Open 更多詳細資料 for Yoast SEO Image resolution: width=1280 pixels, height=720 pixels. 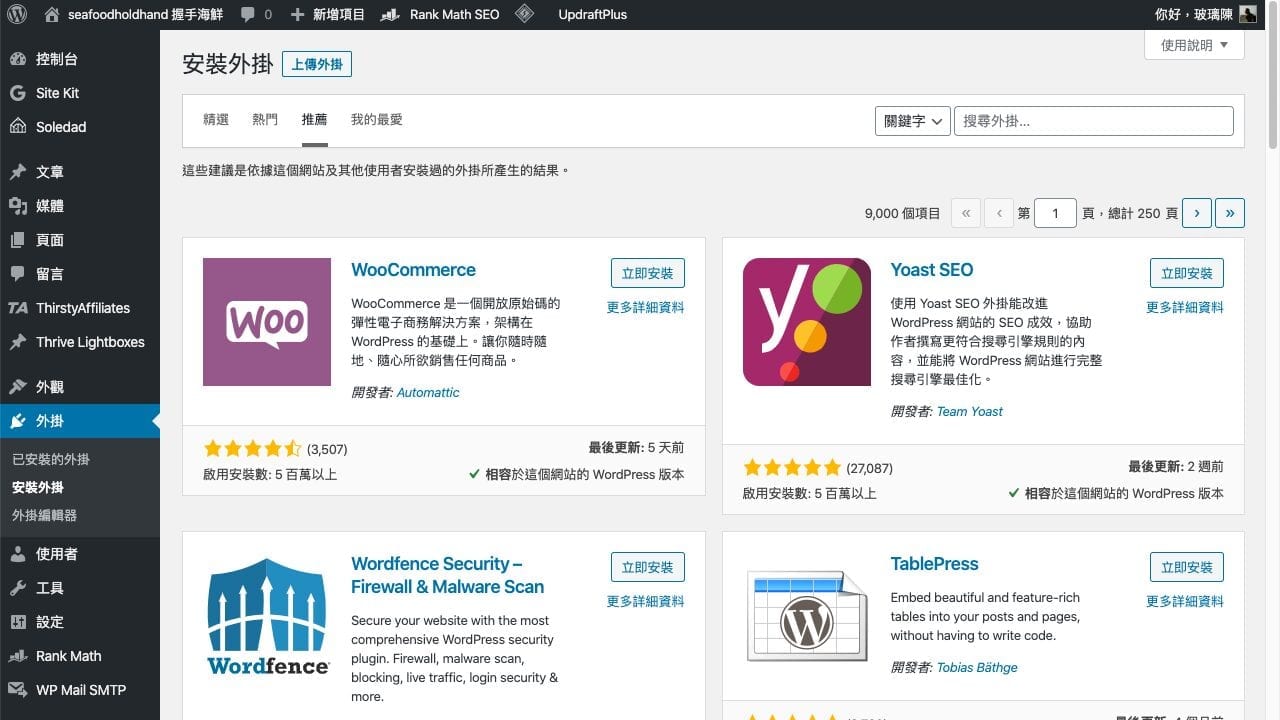pos(1185,308)
